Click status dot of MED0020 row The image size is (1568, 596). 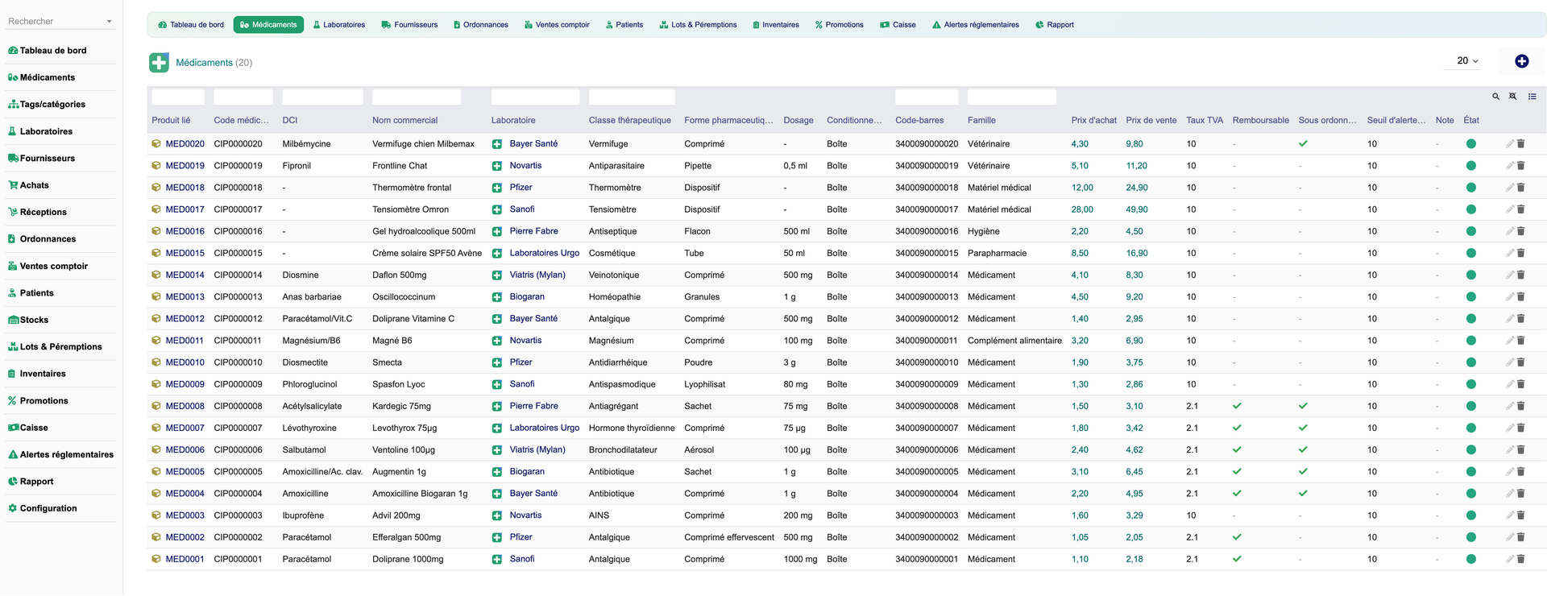pyautogui.click(x=1471, y=144)
